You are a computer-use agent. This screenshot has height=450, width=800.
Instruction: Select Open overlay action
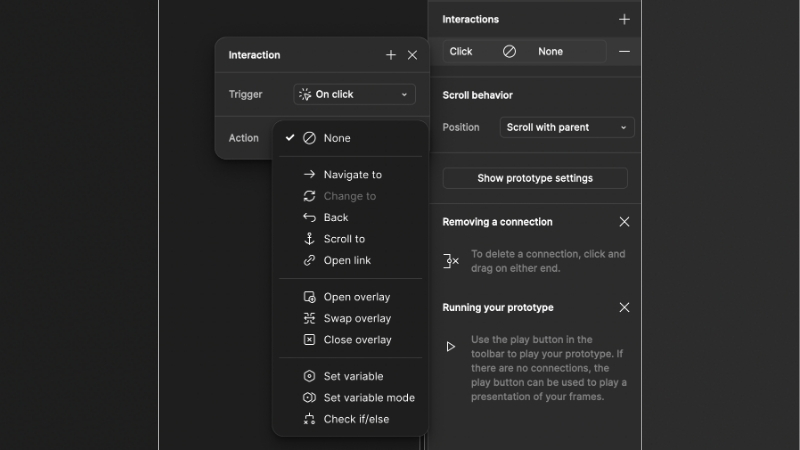click(x=356, y=297)
